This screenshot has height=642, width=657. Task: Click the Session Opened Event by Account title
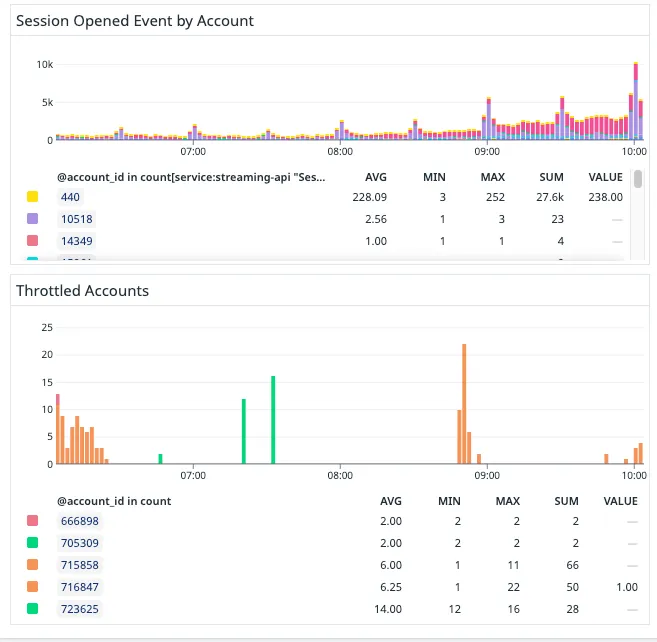click(135, 21)
